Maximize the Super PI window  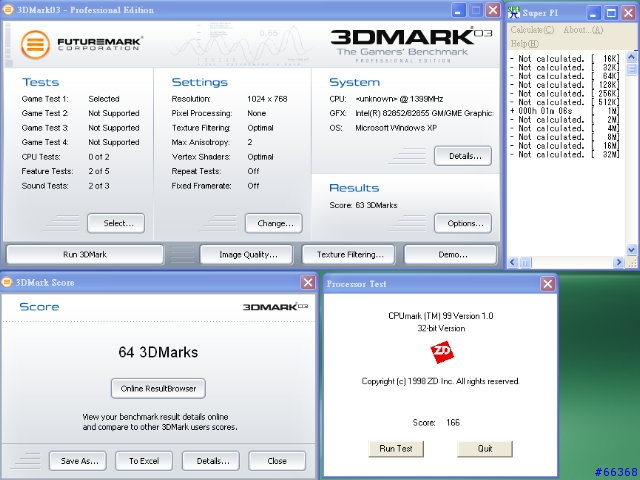tap(611, 13)
